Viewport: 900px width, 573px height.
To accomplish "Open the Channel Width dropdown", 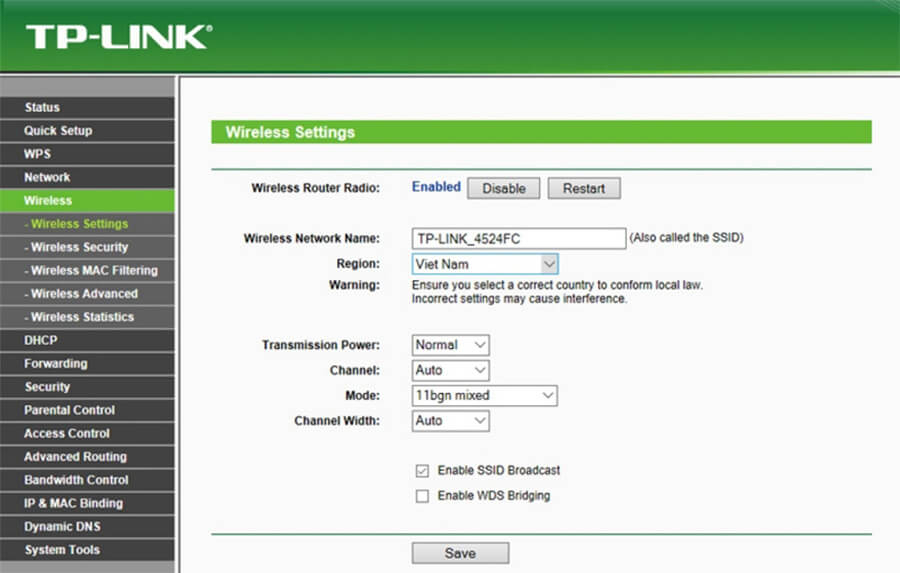I will point(451,421).
